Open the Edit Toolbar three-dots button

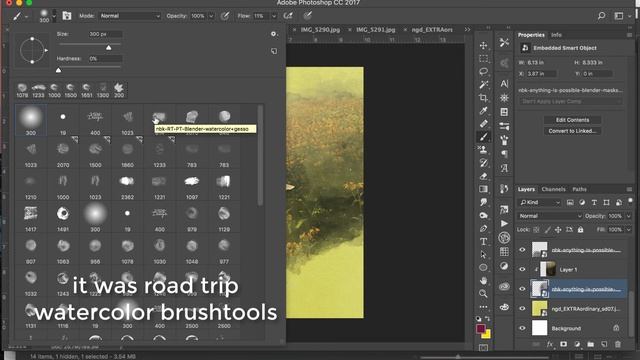coord(484,307)
